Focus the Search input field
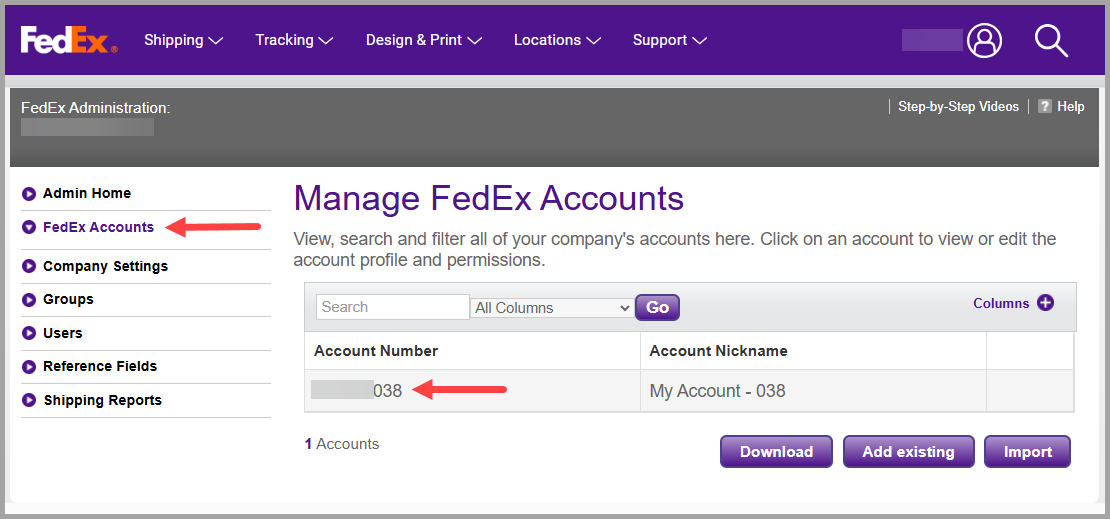 393,307
